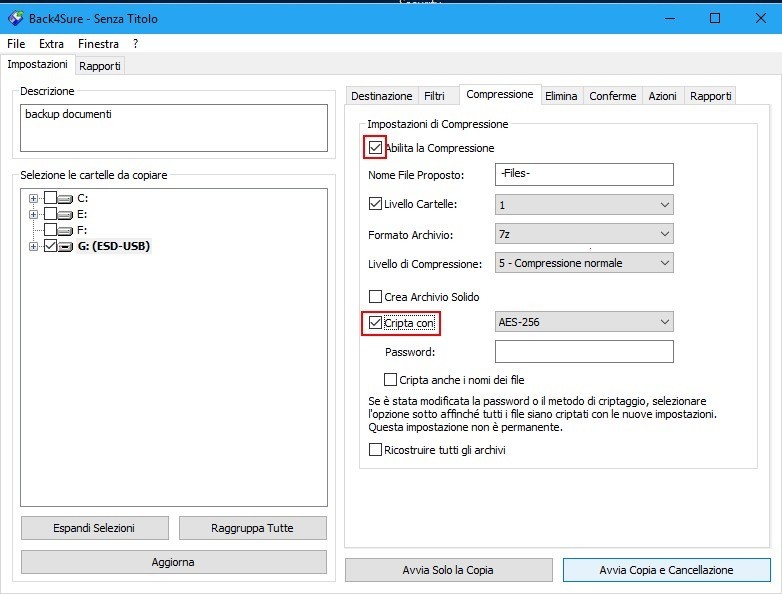Open the Formato Archivio 7z dropdown
Screen dimensions: 782x594
tap(584, 235)
